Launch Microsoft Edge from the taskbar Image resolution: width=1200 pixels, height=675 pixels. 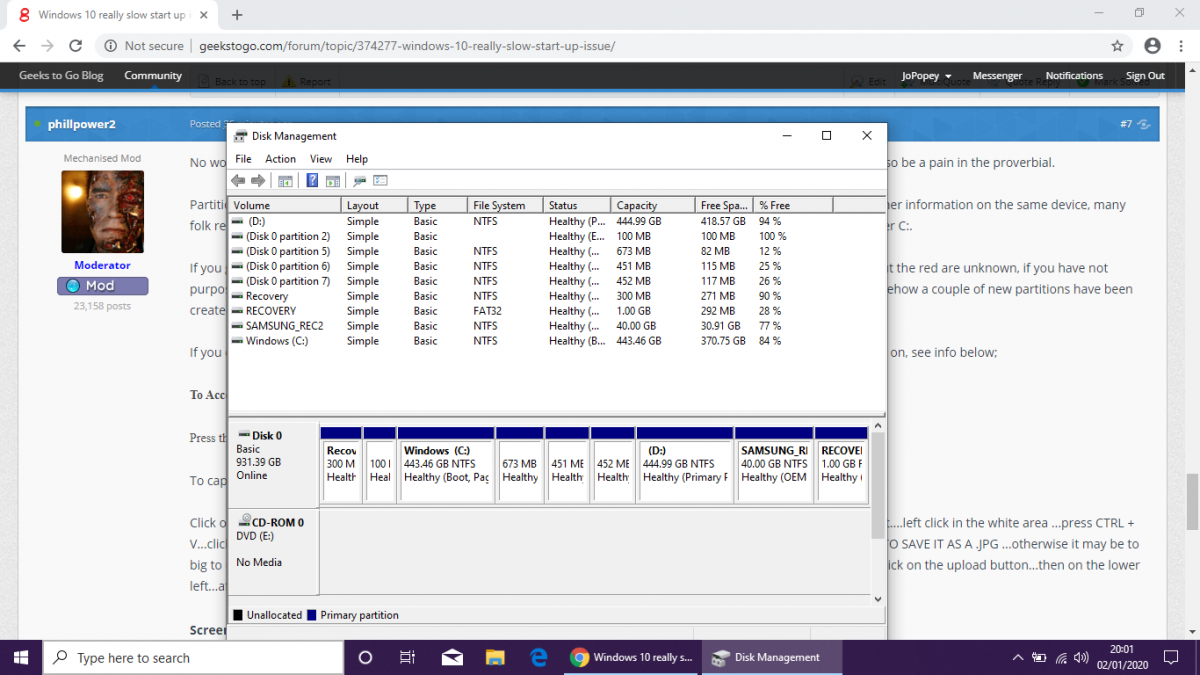click(538, 657)
